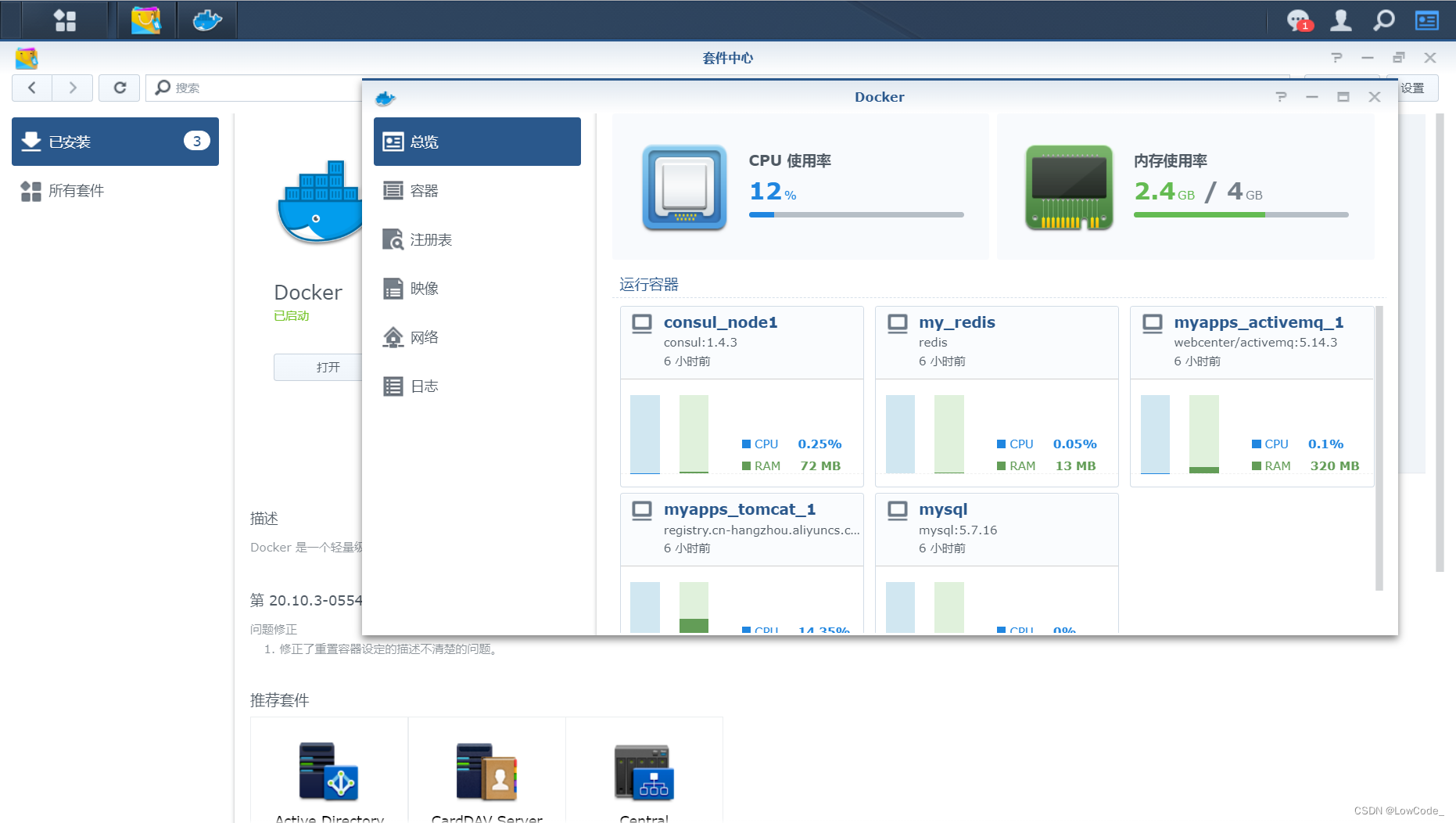This screenshot has width=1456, height=823.
Task: Click the running containers list scrollbar
Action: coord(1379,448)
